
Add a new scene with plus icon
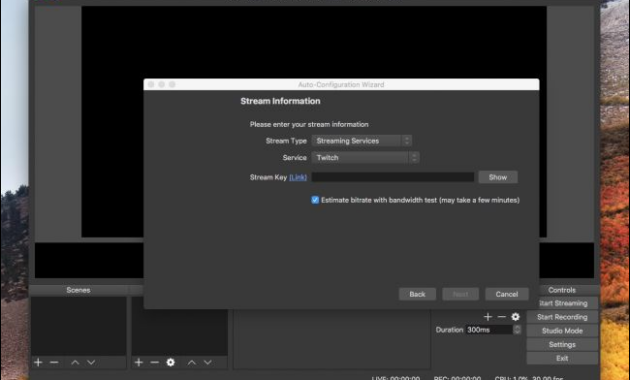point(38,362)
